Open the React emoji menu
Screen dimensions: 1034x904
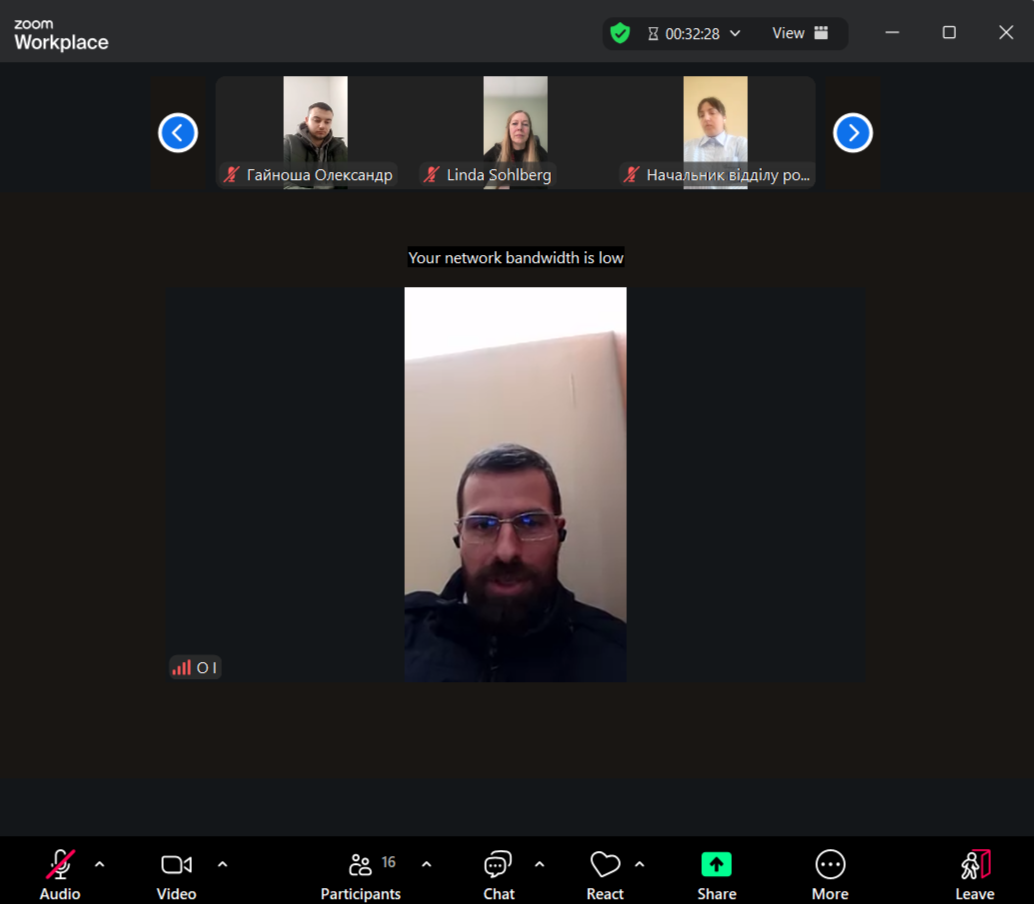[605, 865]
